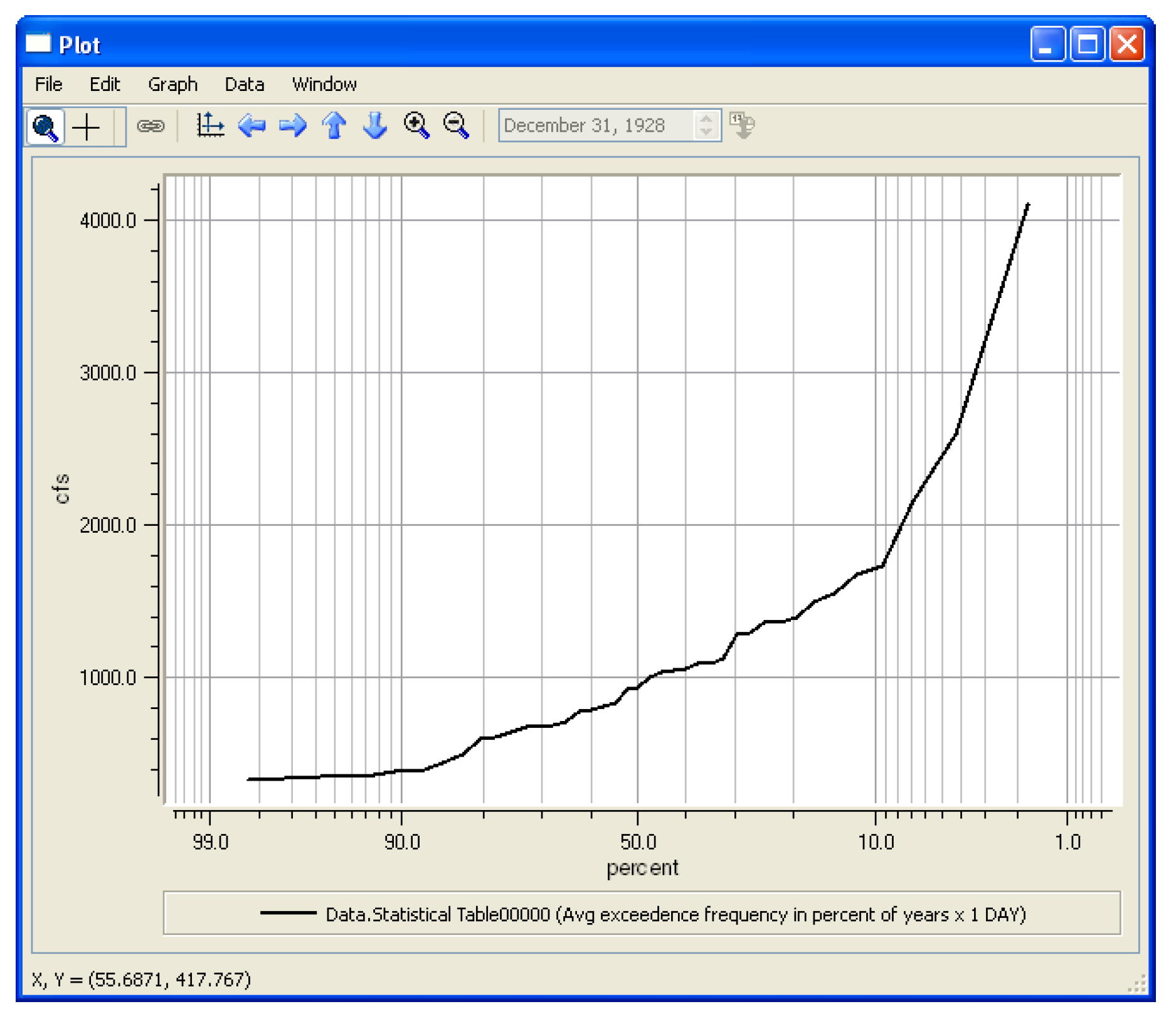Screen dimensions: 1176x1009
Task: Select the zoom magnifier tool
Action: click(x=45, y=127)
